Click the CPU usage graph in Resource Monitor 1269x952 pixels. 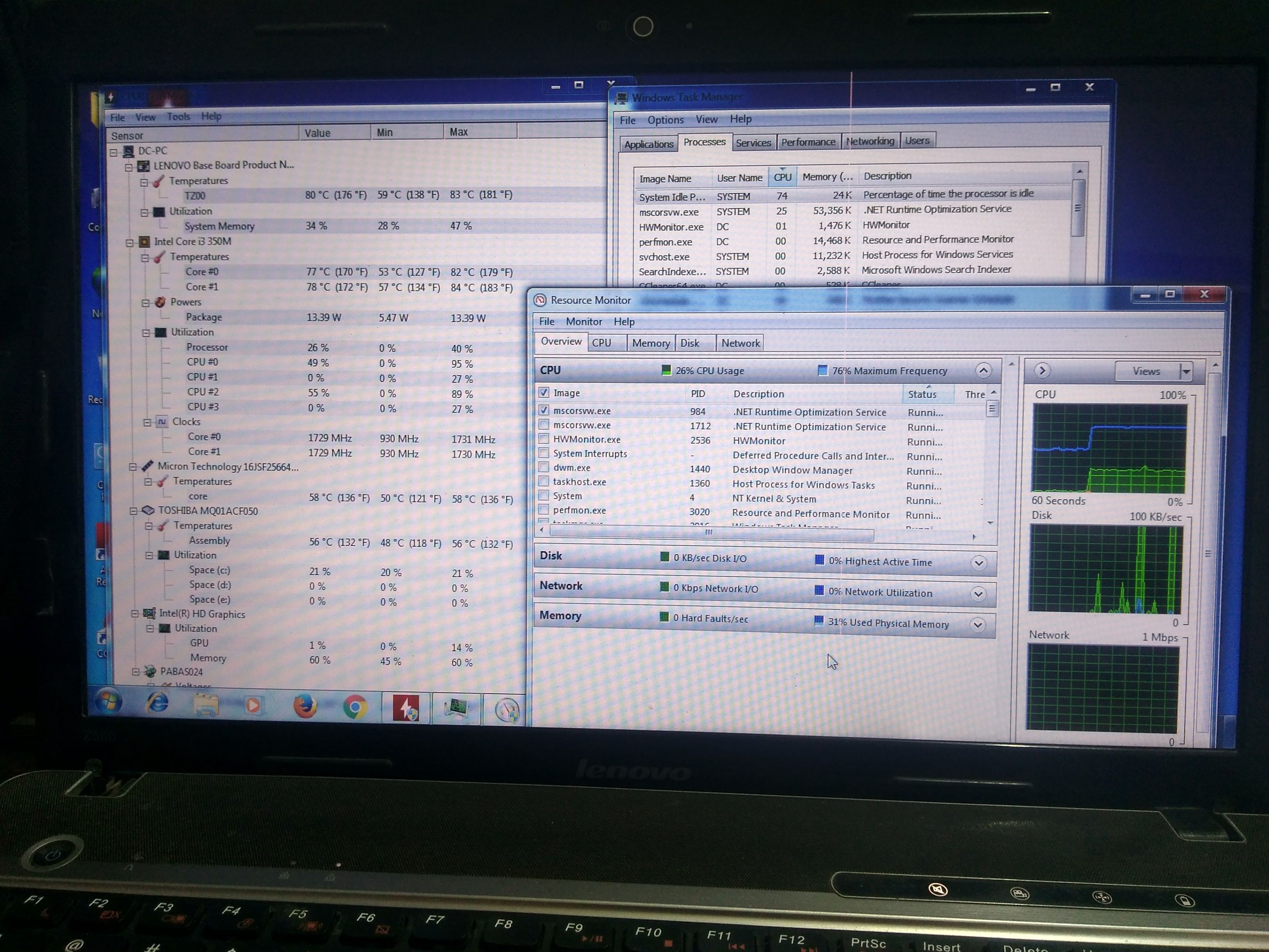point(1109,448)
